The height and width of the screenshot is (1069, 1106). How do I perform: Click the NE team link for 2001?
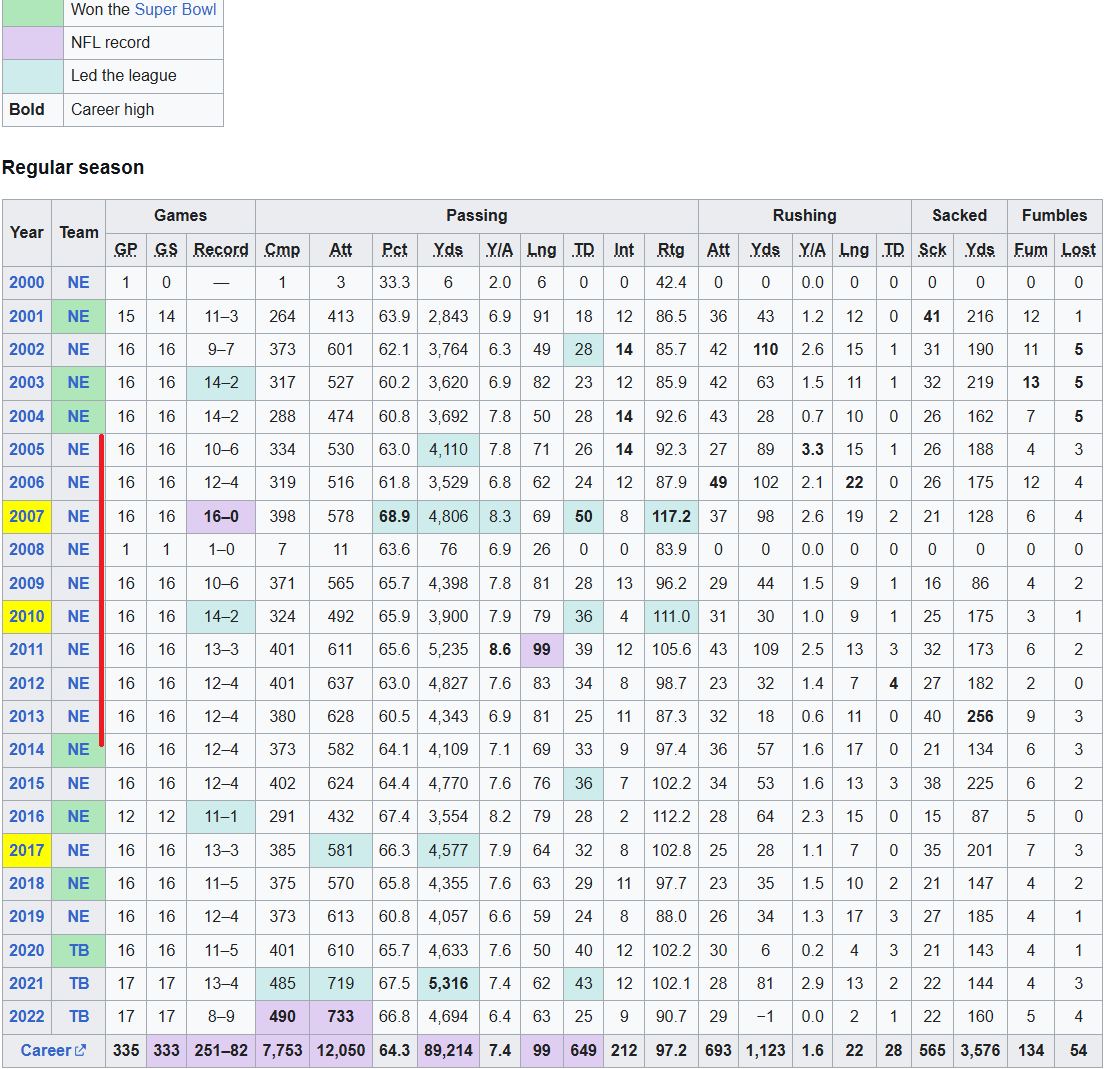coord(78,317)
